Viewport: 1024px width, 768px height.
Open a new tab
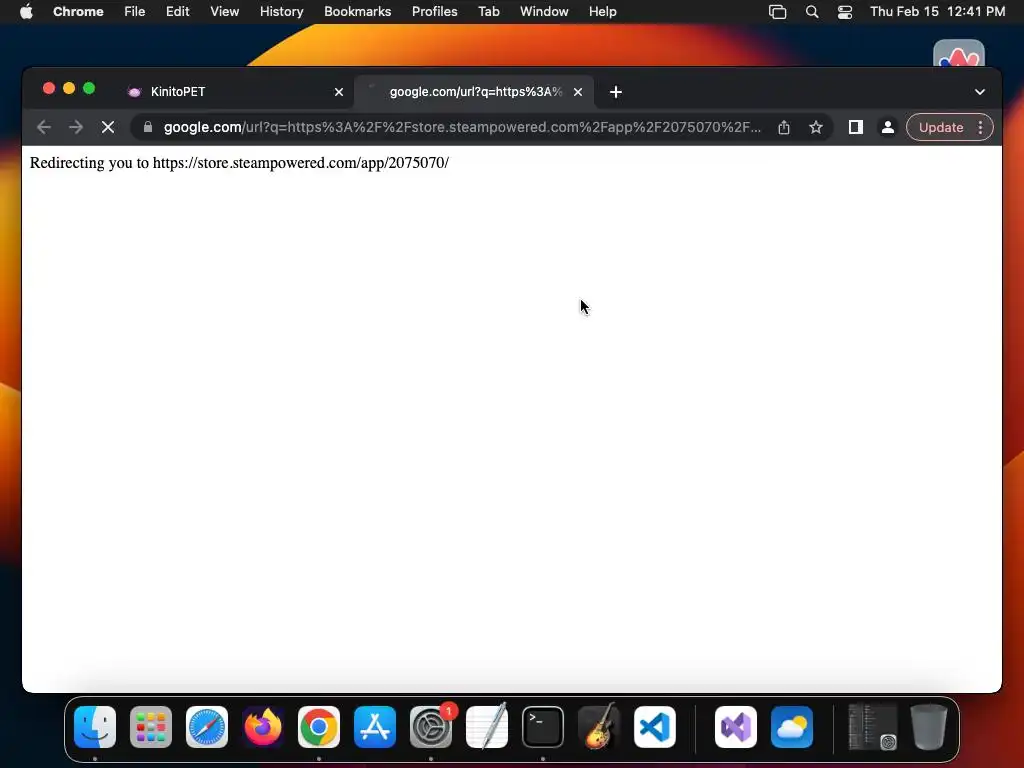(616, 92)
